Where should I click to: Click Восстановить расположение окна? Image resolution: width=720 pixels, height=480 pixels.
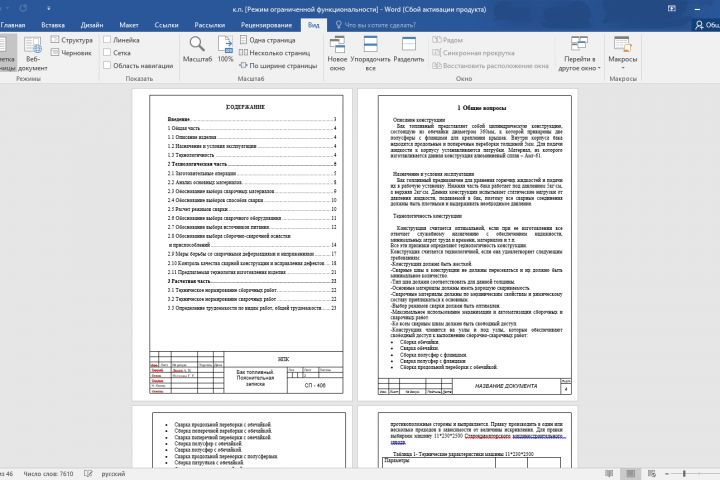[490, 66]
